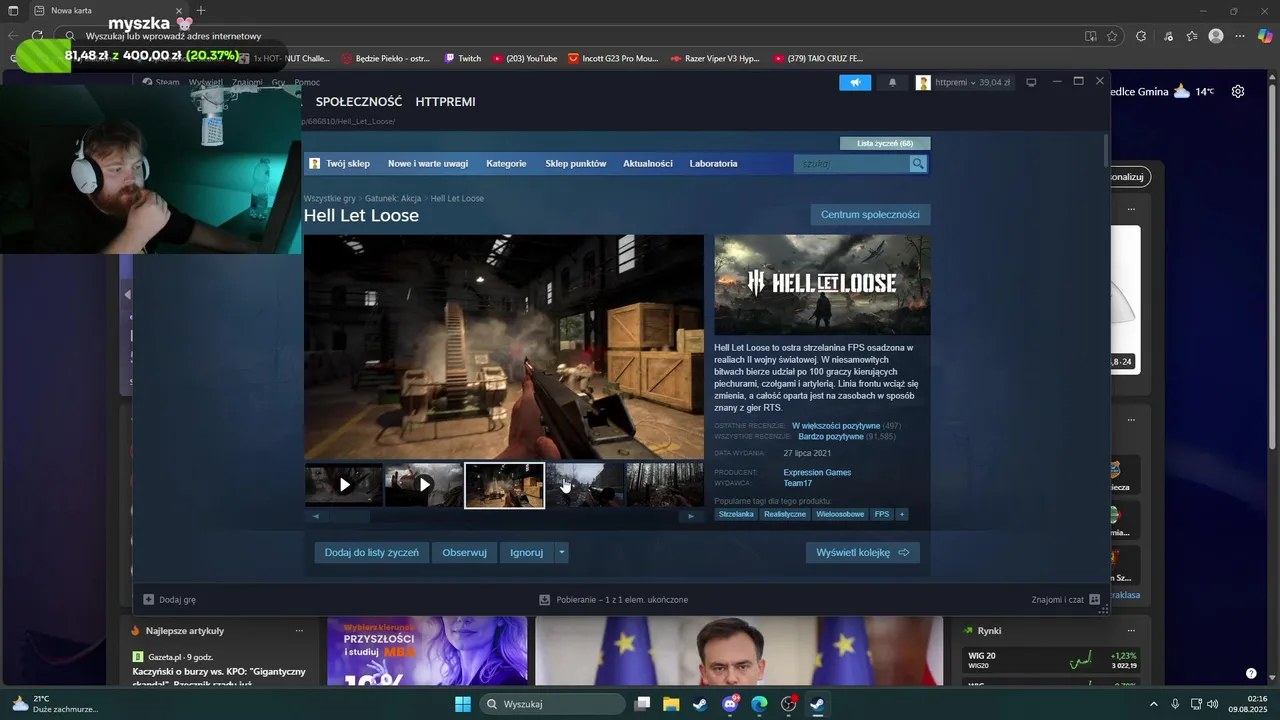
Task: Play the second trailer thumbnail
Action: coord(424,485)
